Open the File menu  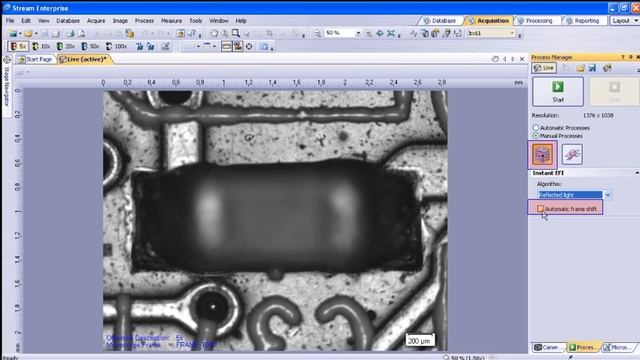(10, 20)
